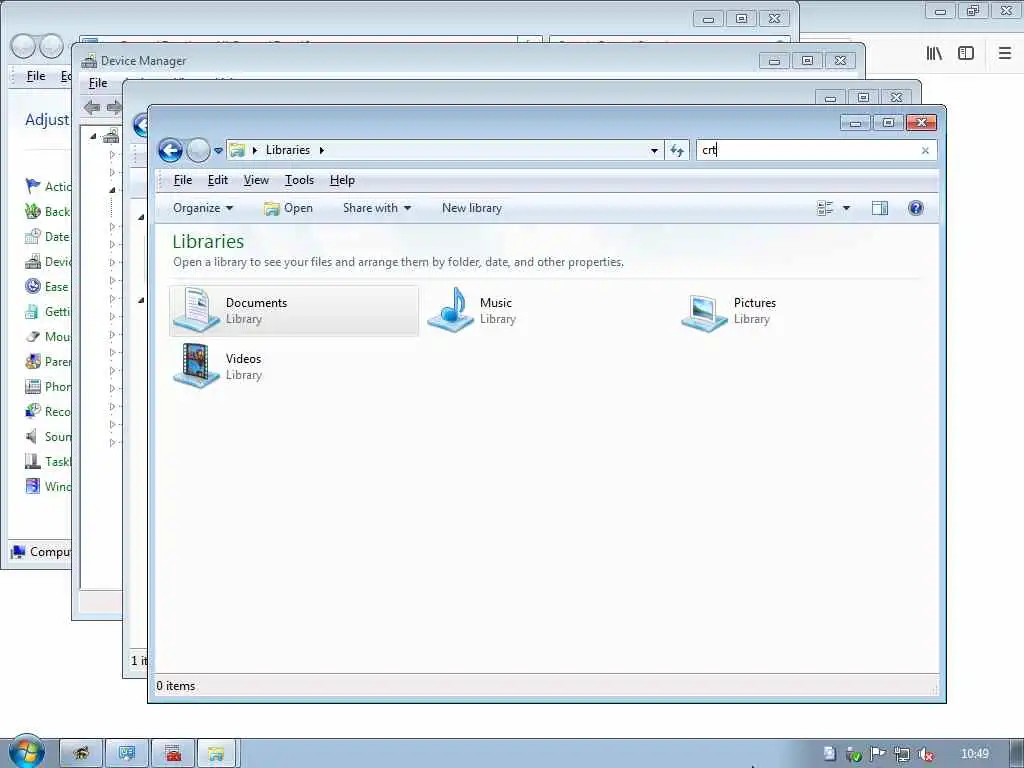Click New library button
Screen dimensions: 1024x768
[x=472, y=208]
